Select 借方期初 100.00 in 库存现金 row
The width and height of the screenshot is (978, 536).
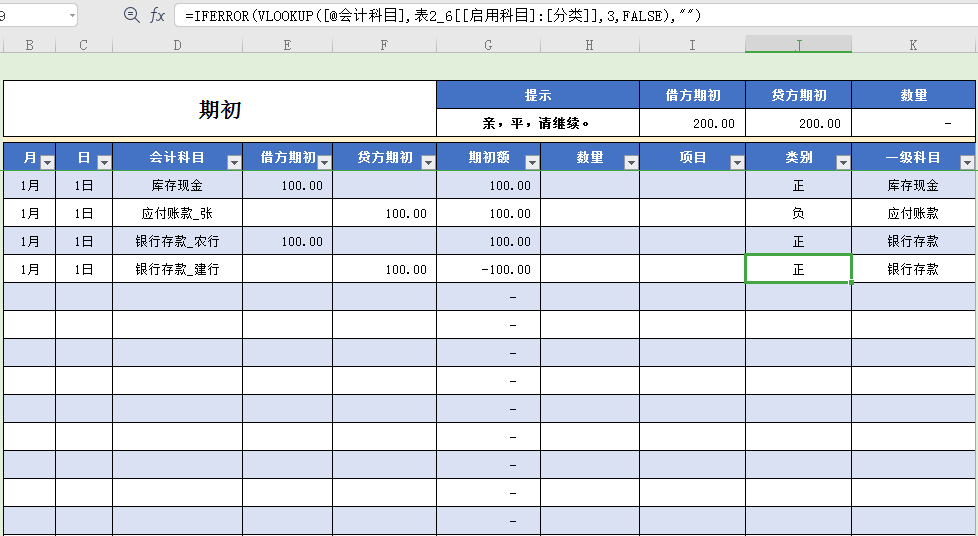[288, 185]
